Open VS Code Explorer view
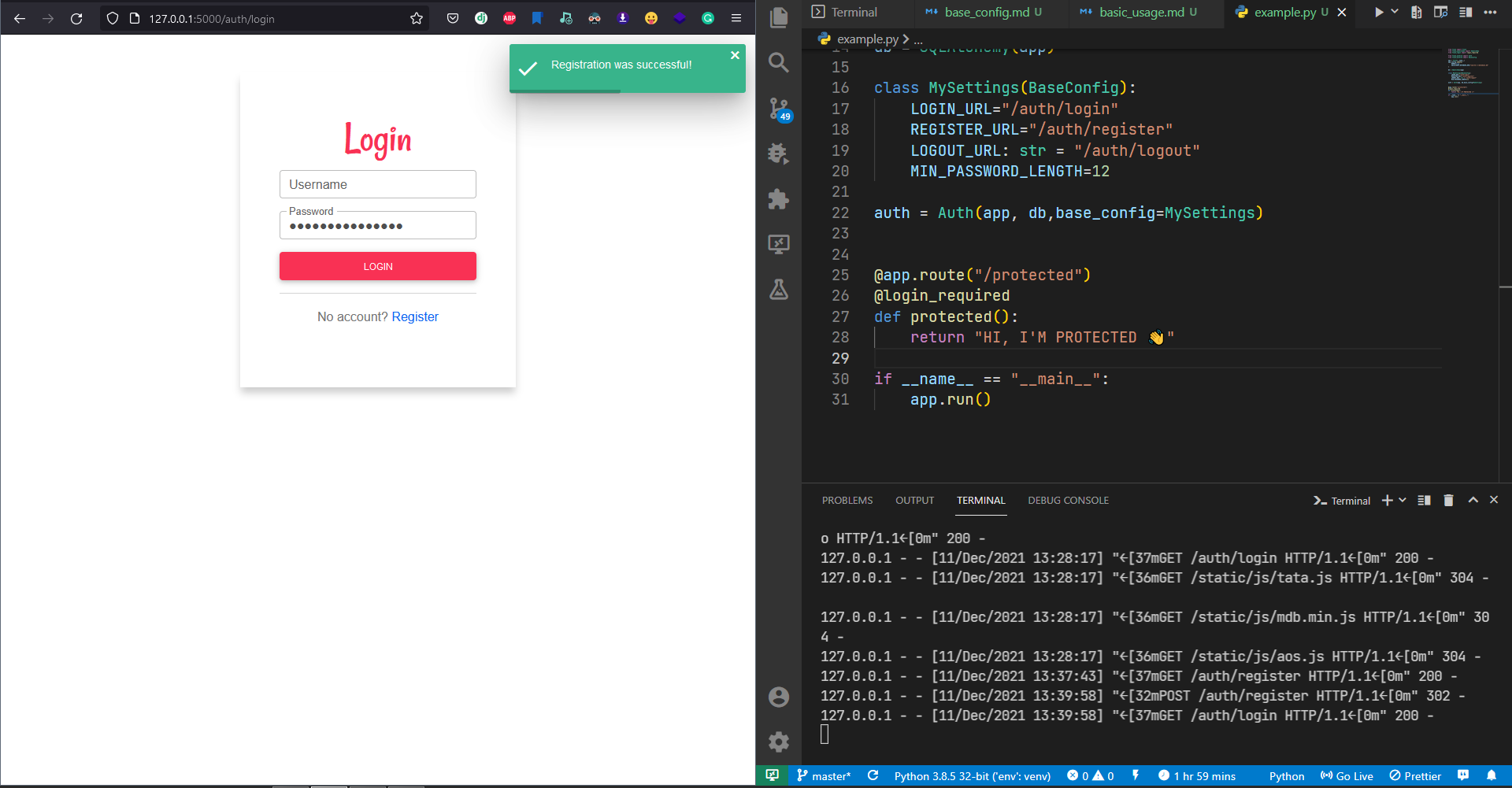This screenshot has width=1512, height=788. click(779, 17)
